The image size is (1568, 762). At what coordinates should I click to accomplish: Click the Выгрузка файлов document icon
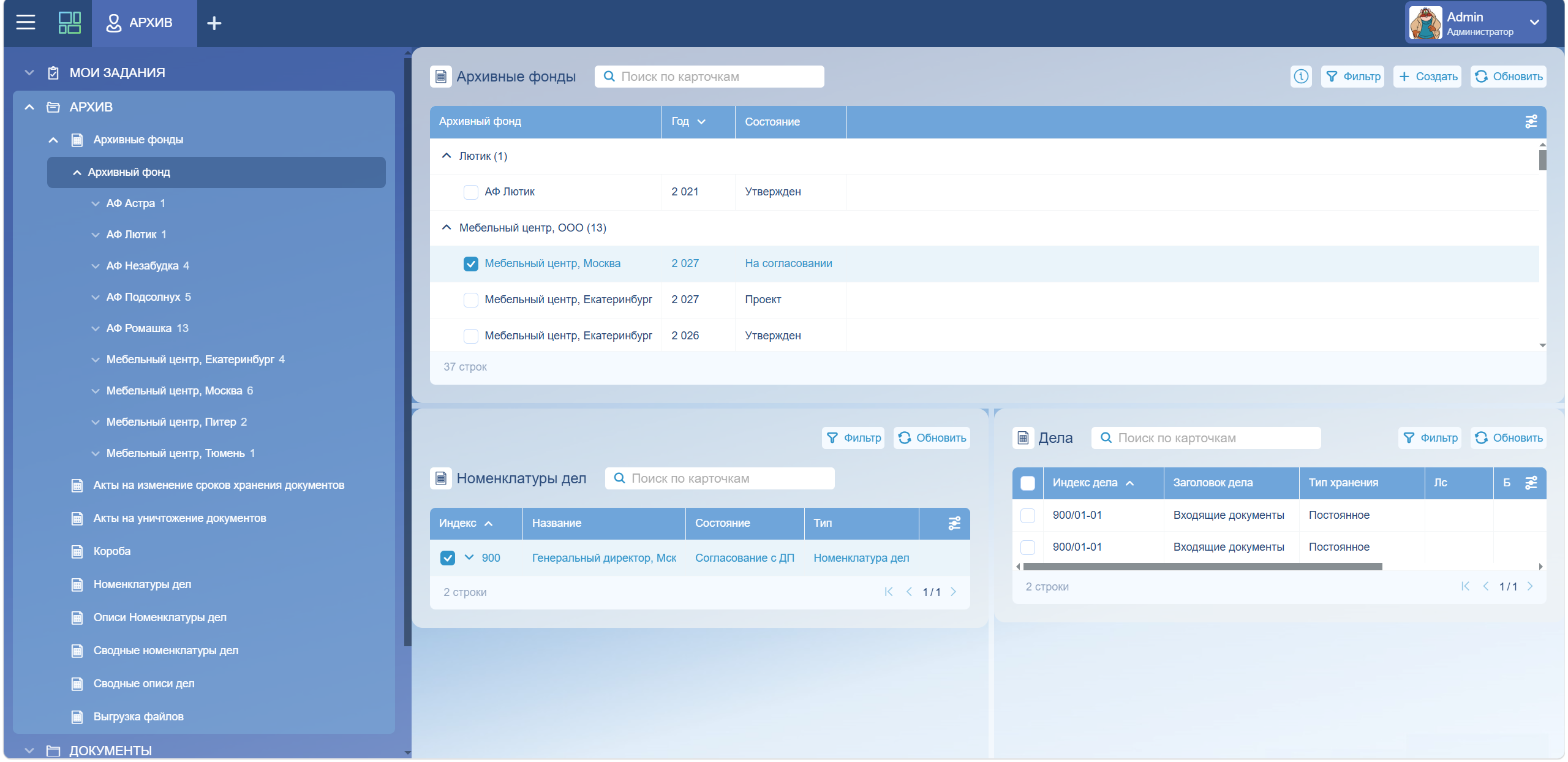click(x=77, y=717)
